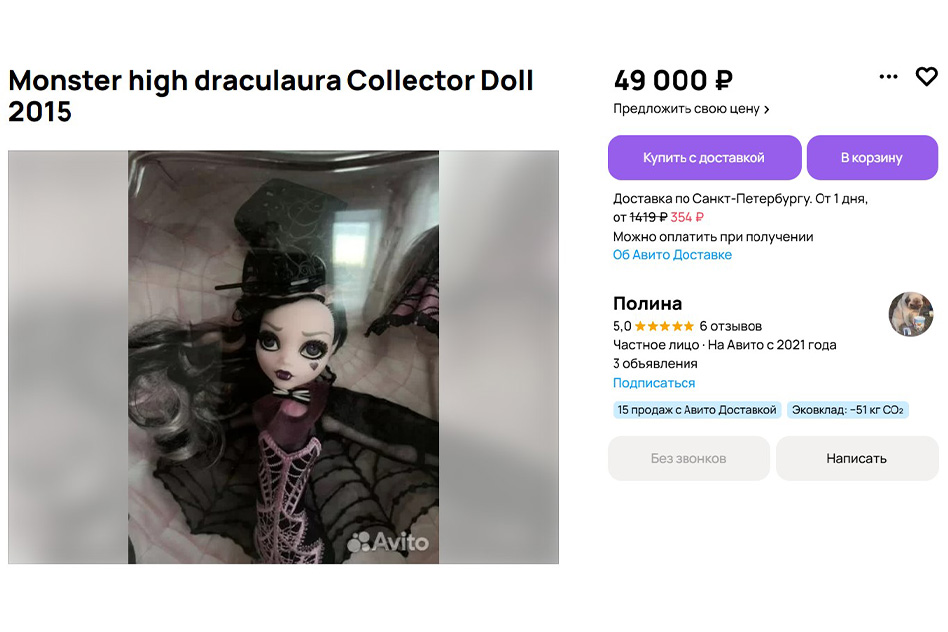Click the discounted delivery price 354 ₽

pyautogui.click(x=687, y=218)
